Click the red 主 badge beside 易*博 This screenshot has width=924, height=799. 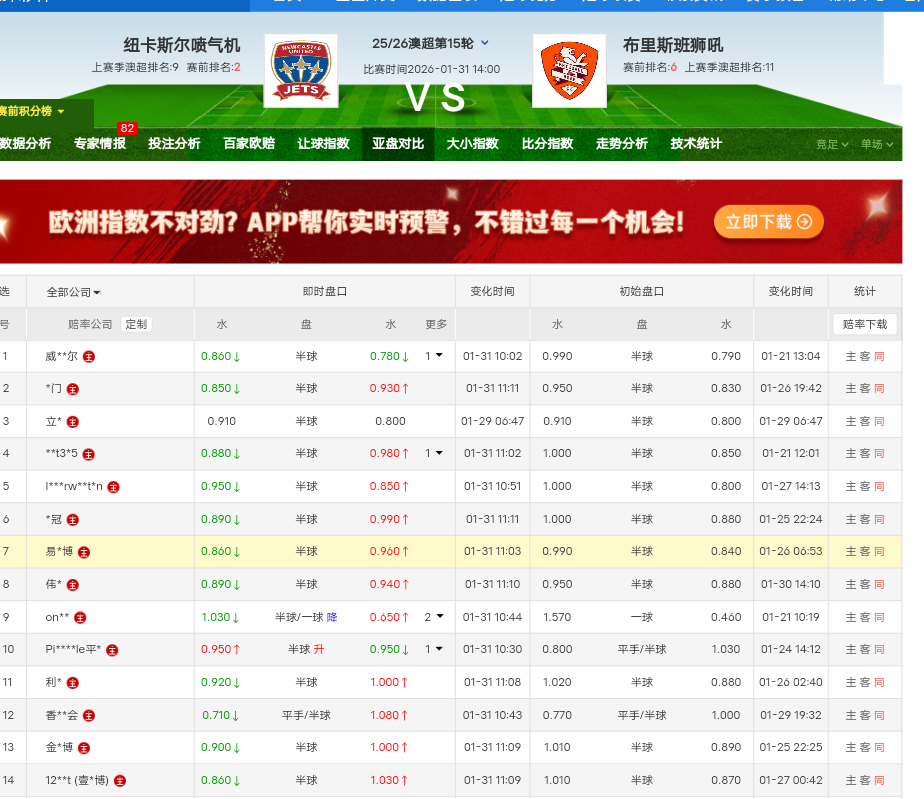click(84, 552)
